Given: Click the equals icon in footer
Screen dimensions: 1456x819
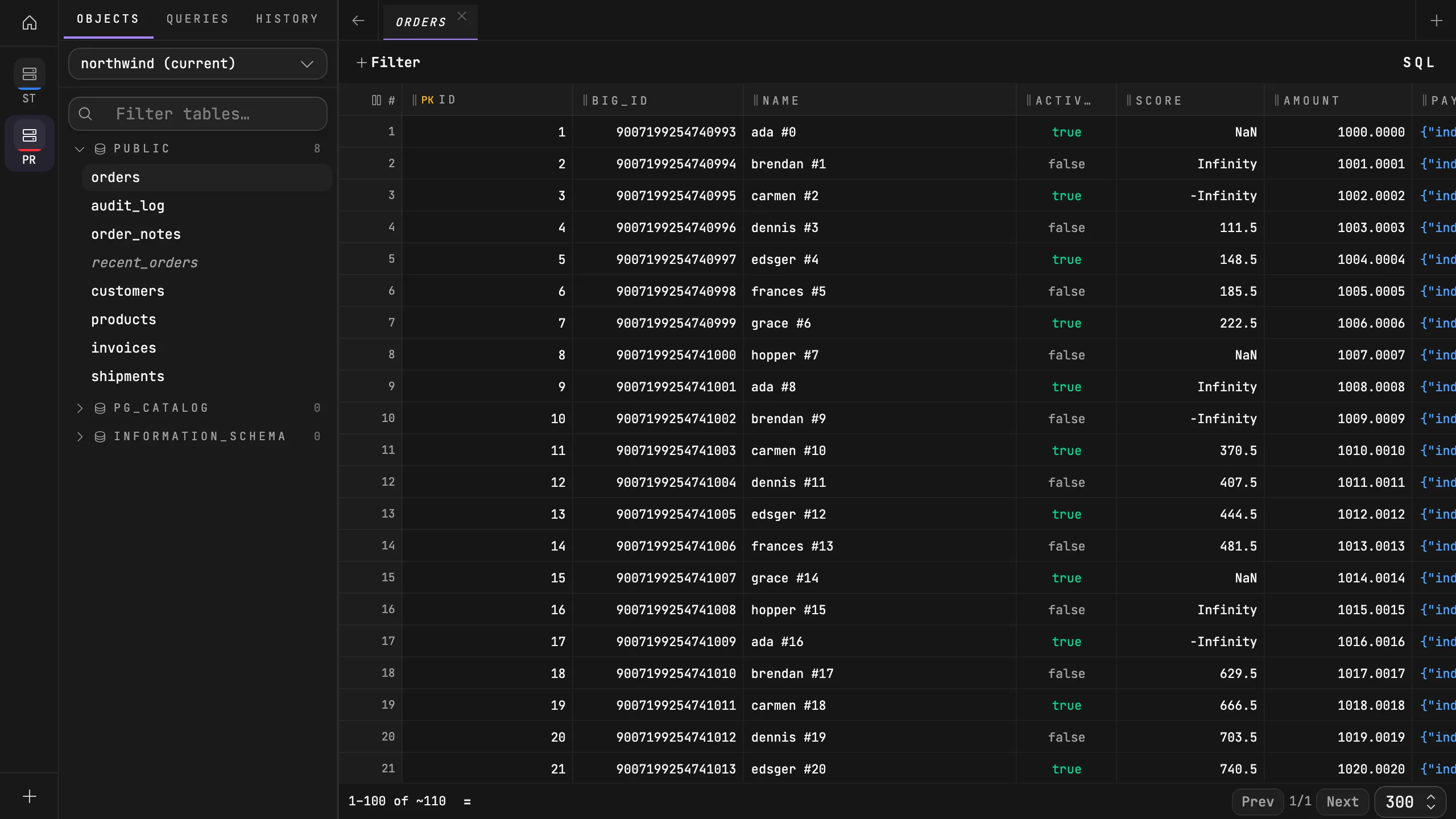Looking at the screenshot, I should [x=467, y=801].
